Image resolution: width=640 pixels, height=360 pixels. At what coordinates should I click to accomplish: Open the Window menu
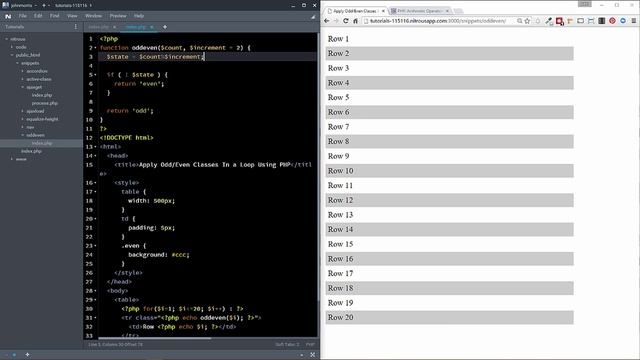pos(93,16)
